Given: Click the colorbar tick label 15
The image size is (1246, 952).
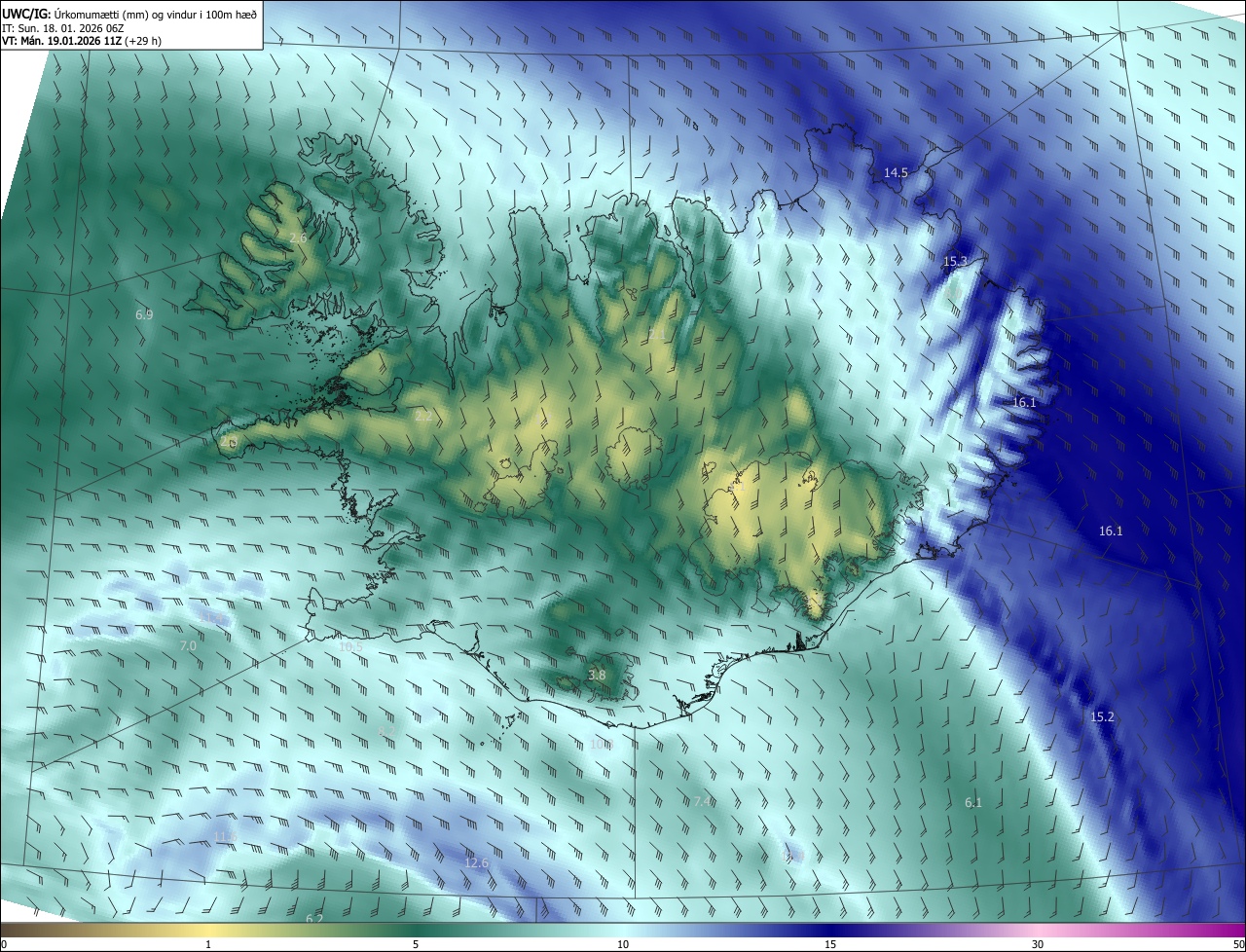Looking at the screenshot, I should [x=830, y=944].
